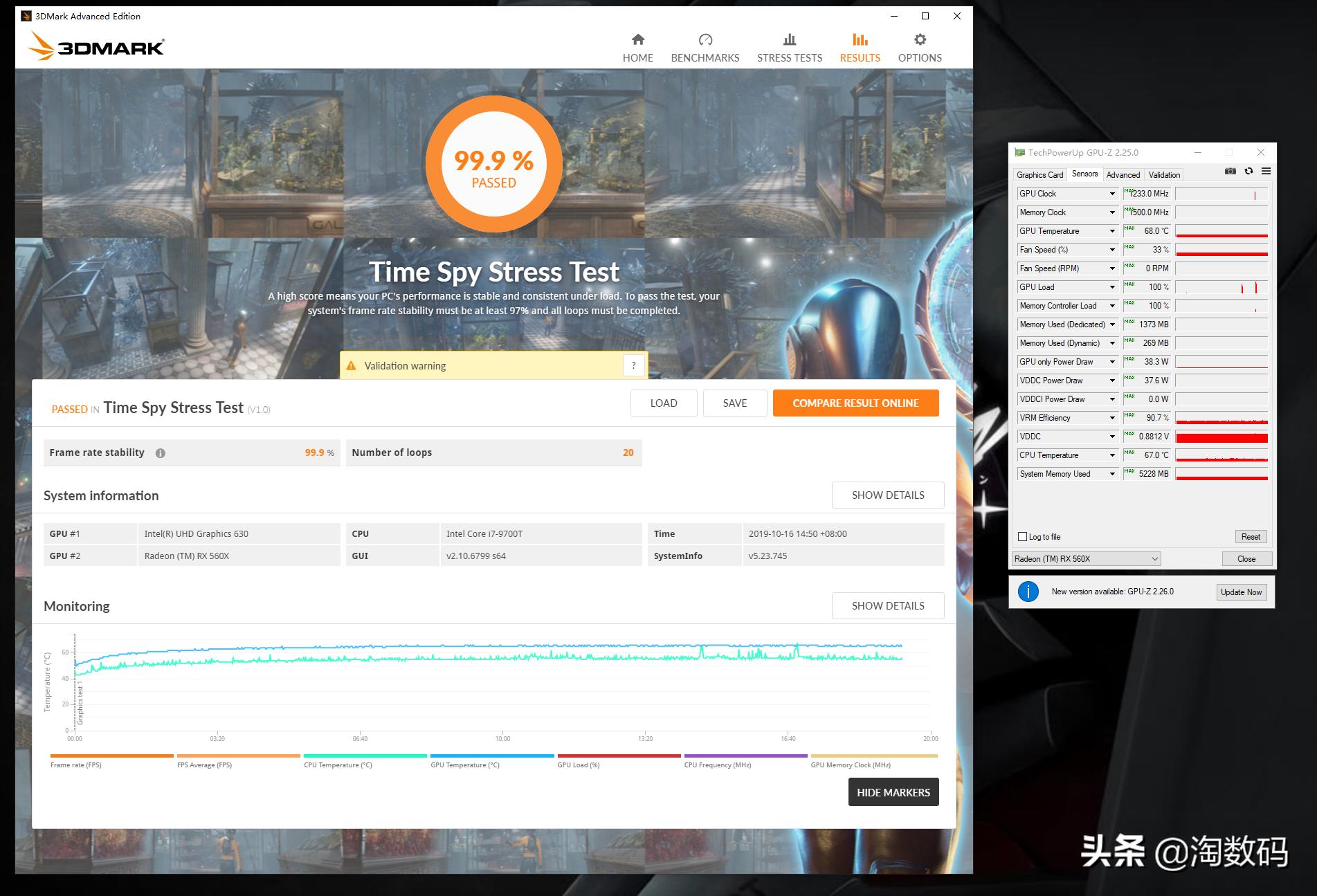The image size is (1317, 896).
Task: Open the Validation tab in GPU-Z
Action: (1163, 174)
